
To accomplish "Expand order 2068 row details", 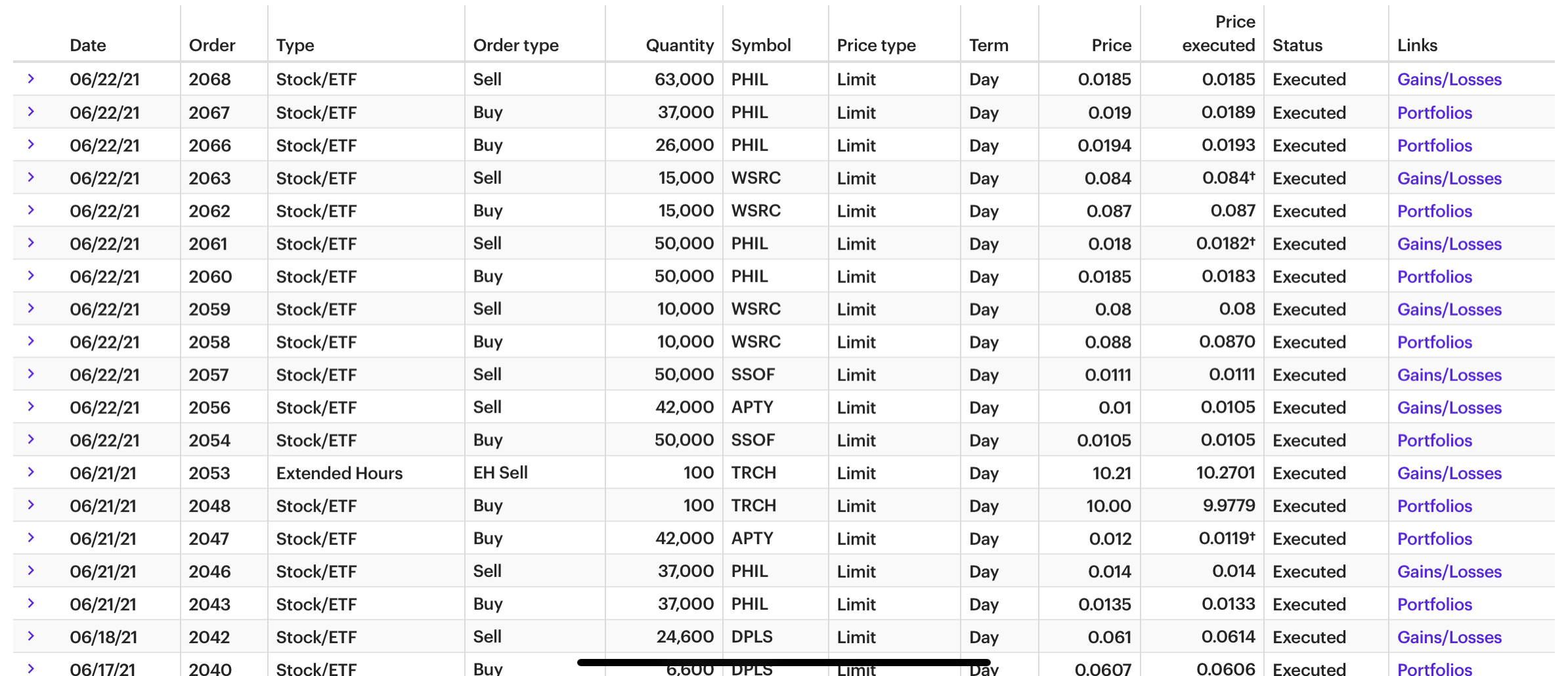I will 31,79.
